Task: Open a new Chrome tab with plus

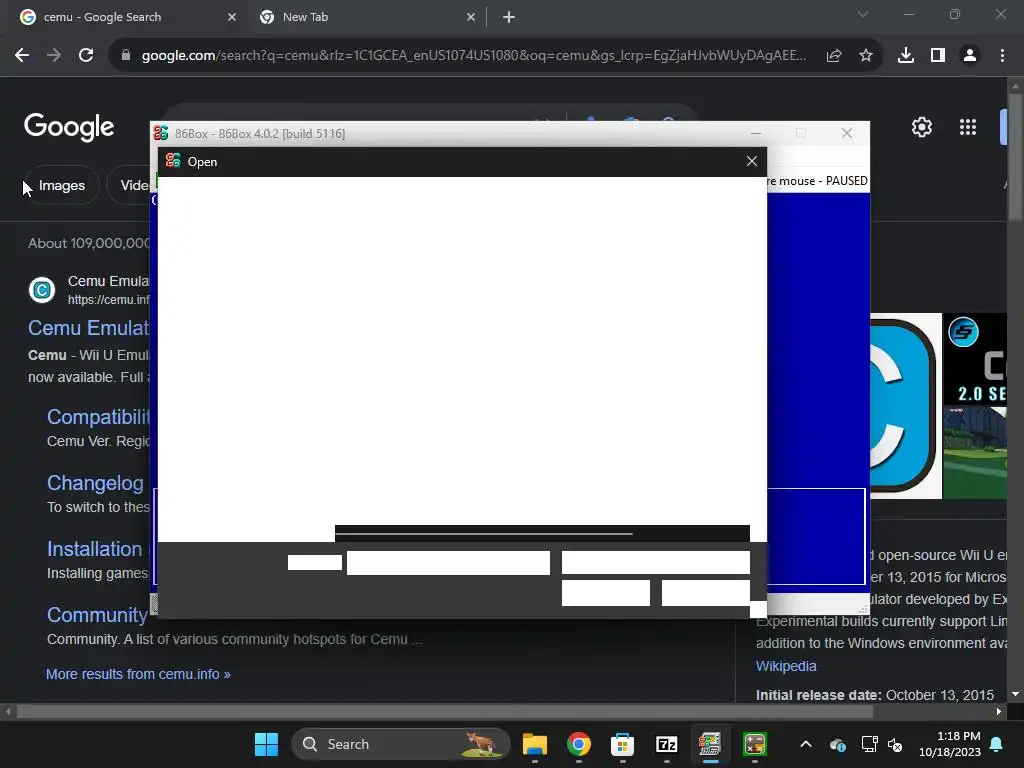Action: [x=509, y=18]
